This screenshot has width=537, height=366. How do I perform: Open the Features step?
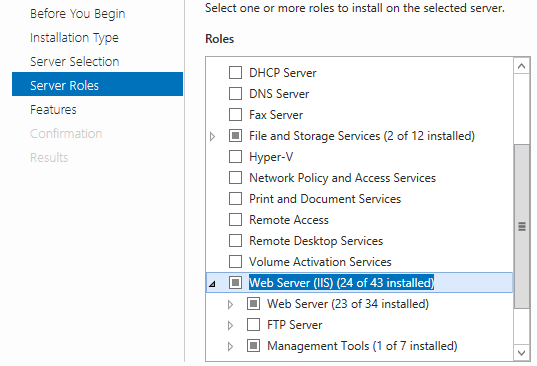pos(53,110)
